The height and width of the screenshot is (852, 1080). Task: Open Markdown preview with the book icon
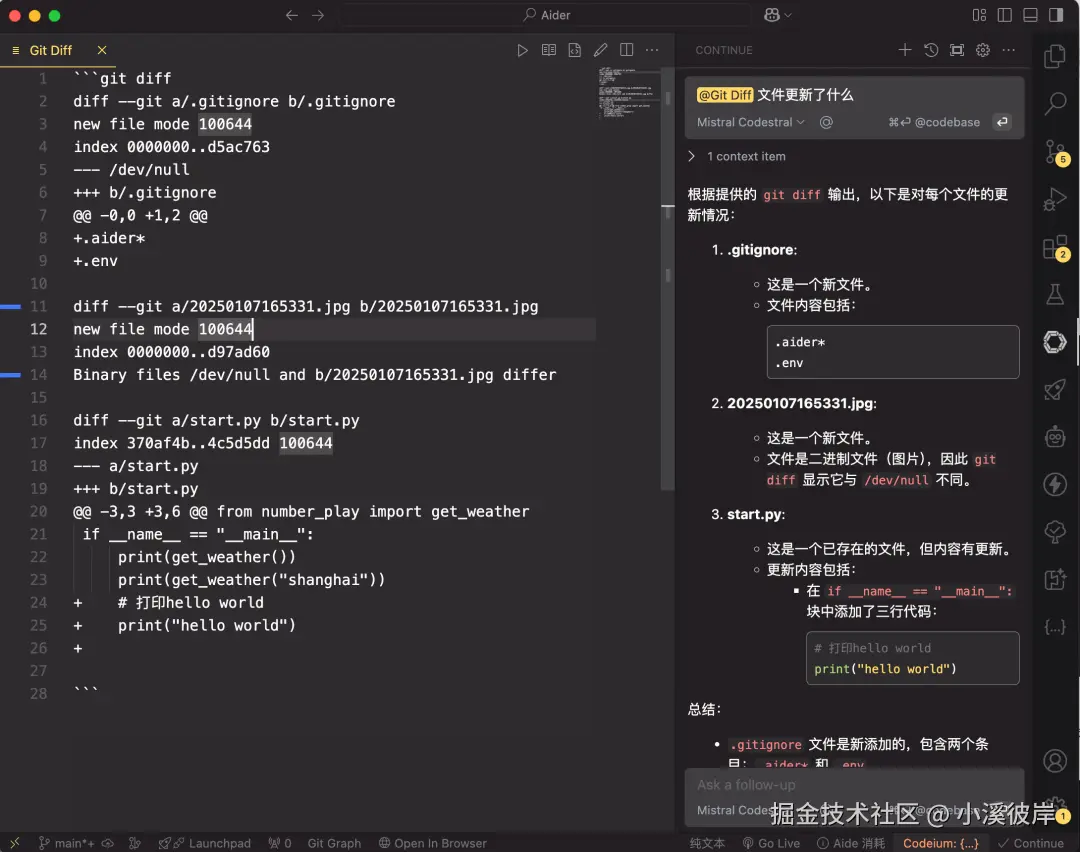click(x=548, y=50)
